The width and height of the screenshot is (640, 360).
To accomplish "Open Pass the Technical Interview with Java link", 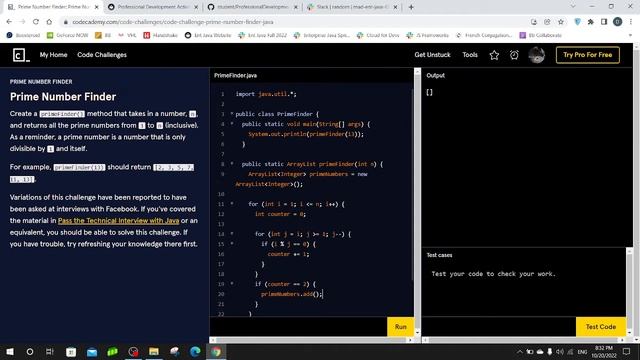I will [x=118, y=220].
